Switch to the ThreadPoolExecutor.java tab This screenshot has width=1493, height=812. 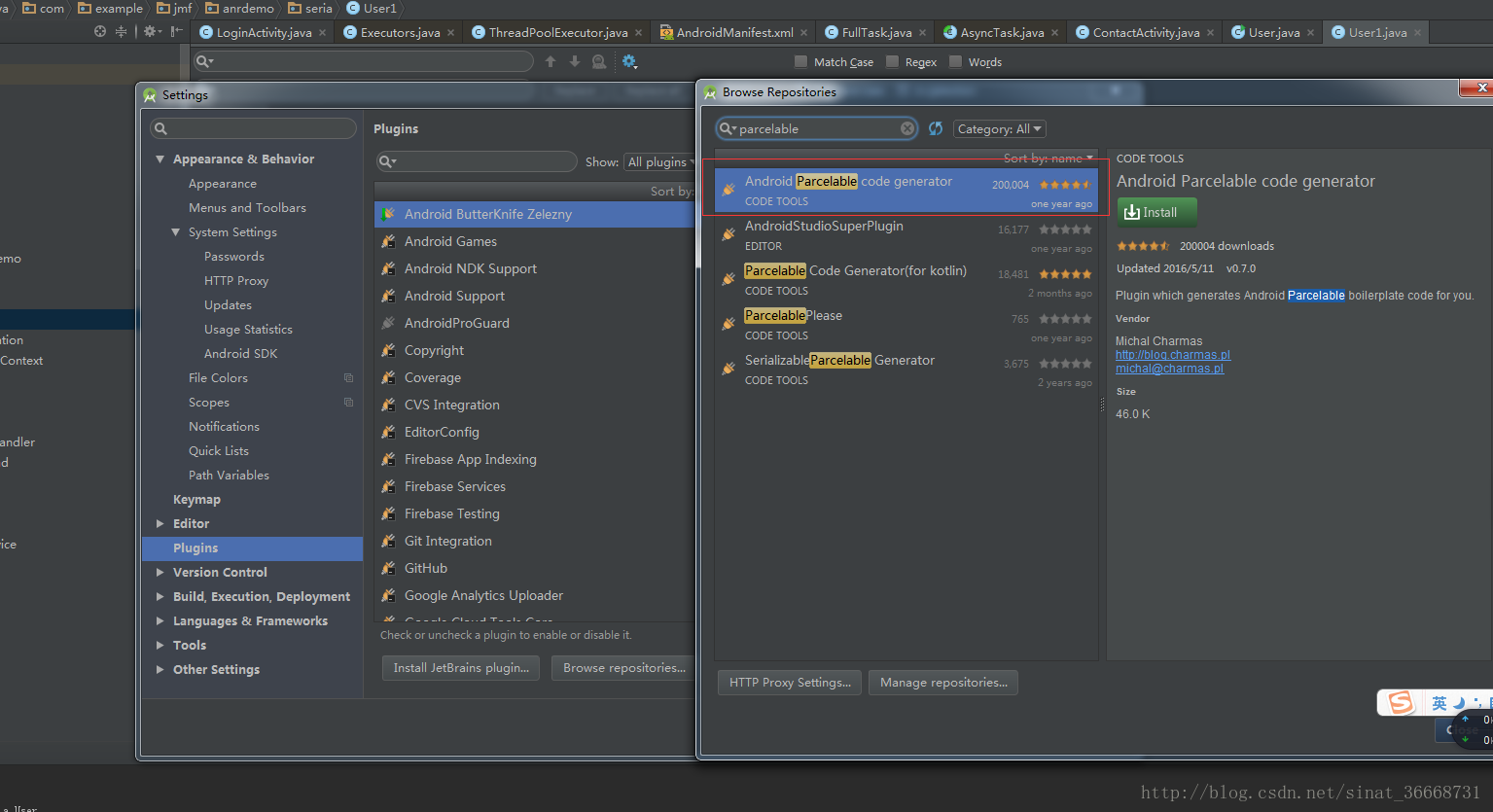[x=557, y=32]
